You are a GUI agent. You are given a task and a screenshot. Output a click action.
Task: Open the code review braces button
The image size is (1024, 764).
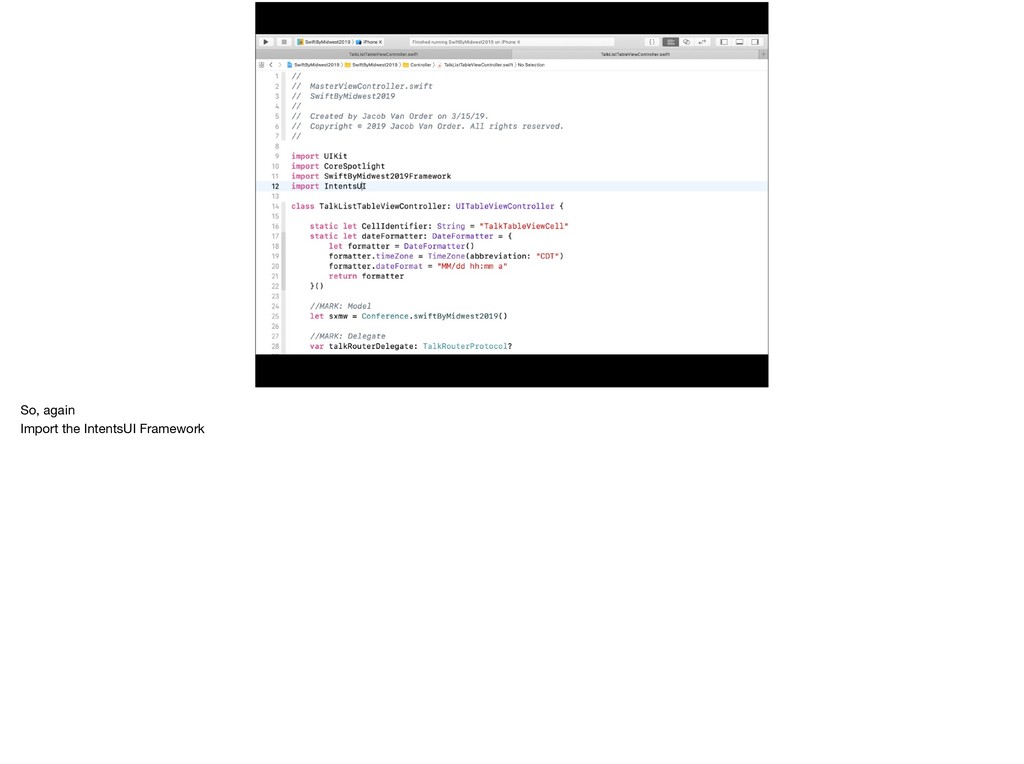(x=652, y=42)
